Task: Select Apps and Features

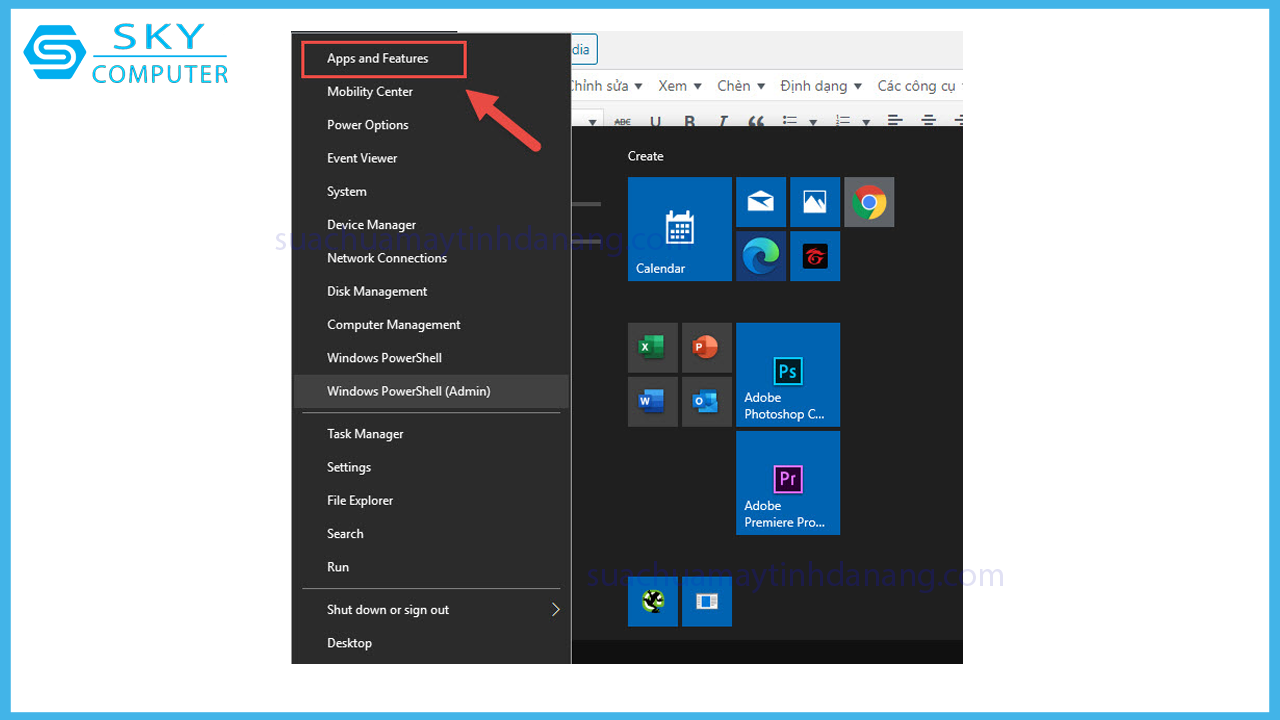Action: (x=378, y=59)
